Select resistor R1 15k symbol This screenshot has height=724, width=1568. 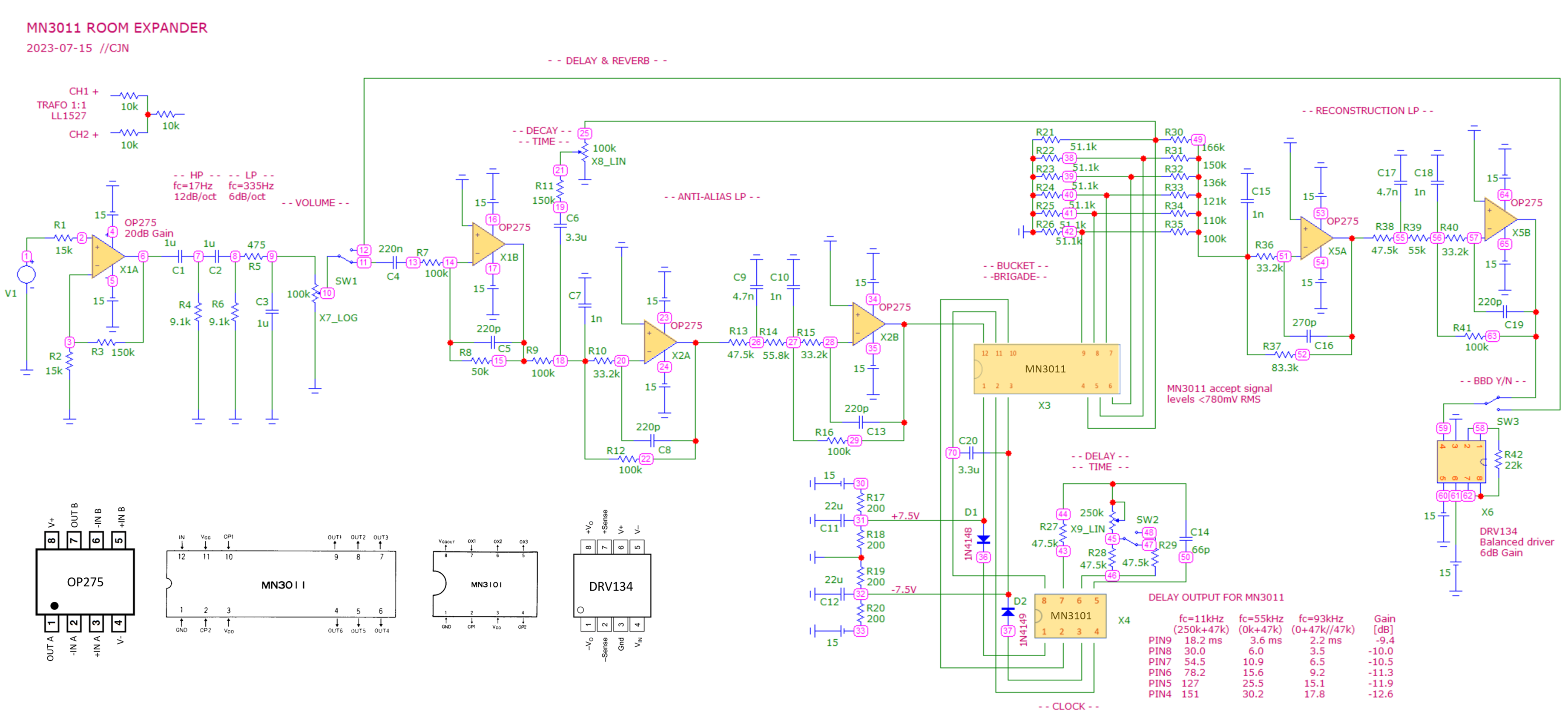coord(64,238)
